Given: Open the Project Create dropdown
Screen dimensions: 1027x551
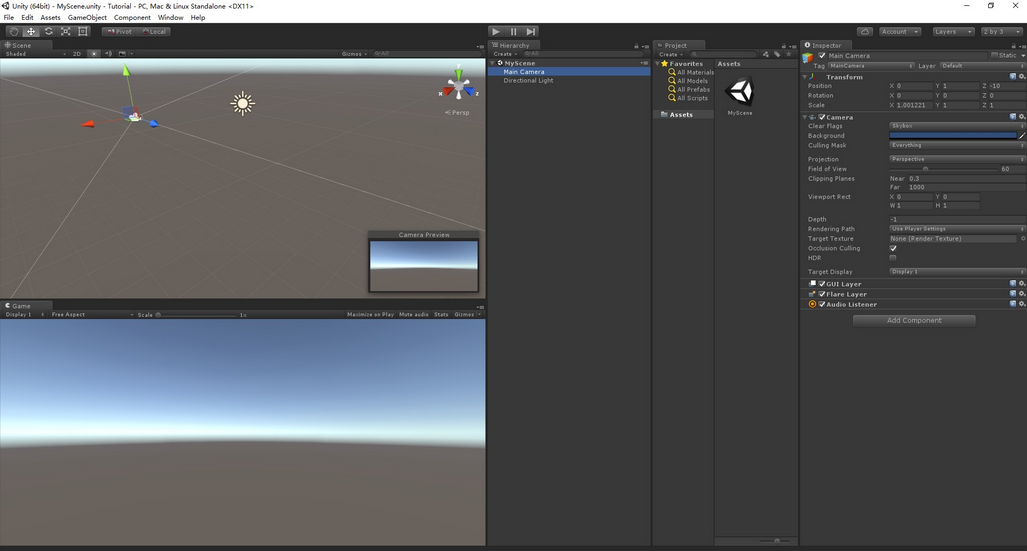Looking at the screenshot, I should pos(671,54).
